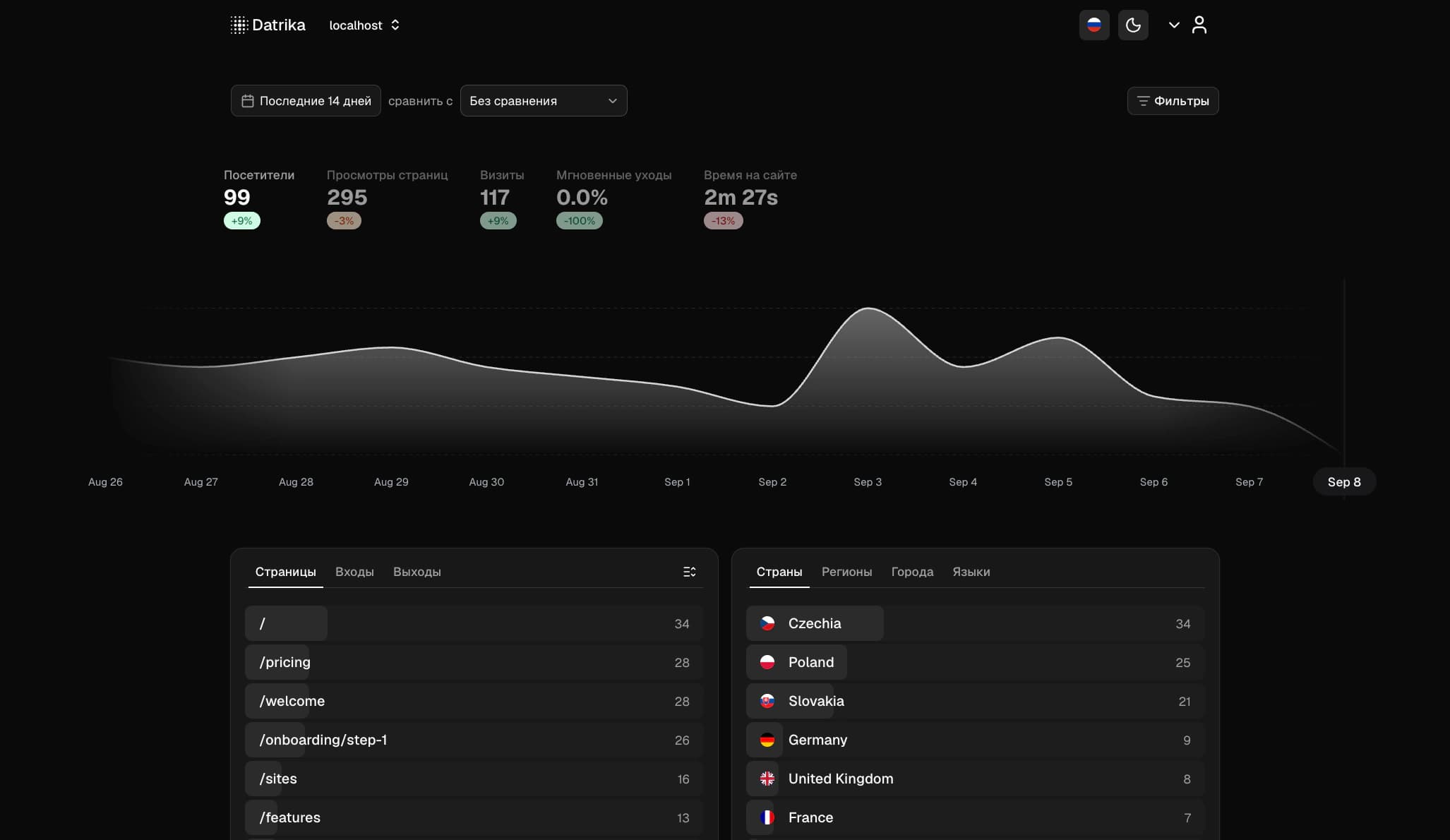Switch to the Страницы tab
The width and height of the screenshot is (1450, 840).
coord(285,572)
